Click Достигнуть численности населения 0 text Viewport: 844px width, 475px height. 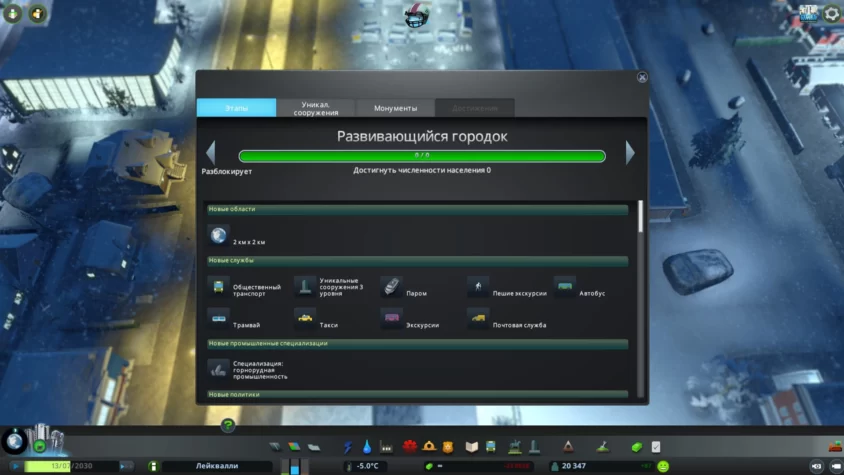(422, 170)
